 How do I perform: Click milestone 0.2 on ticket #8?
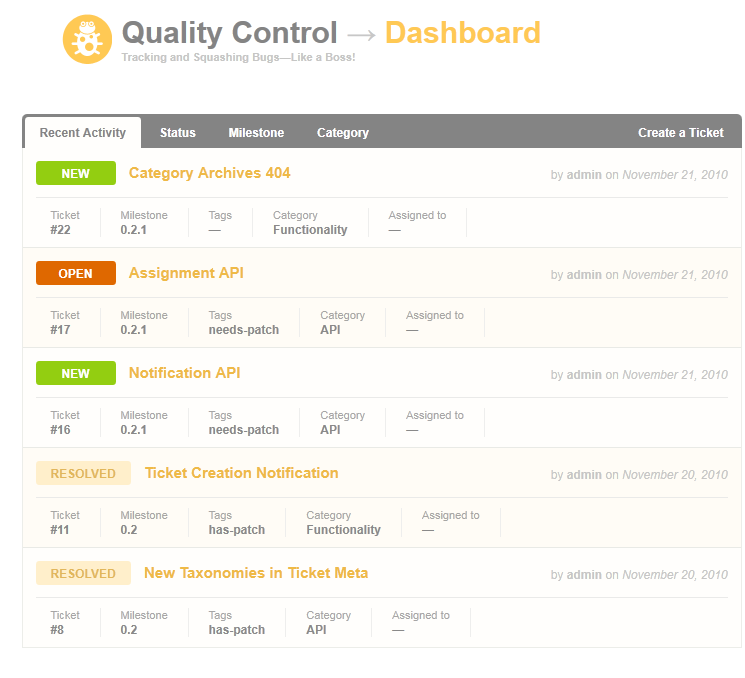coord(129,630)
